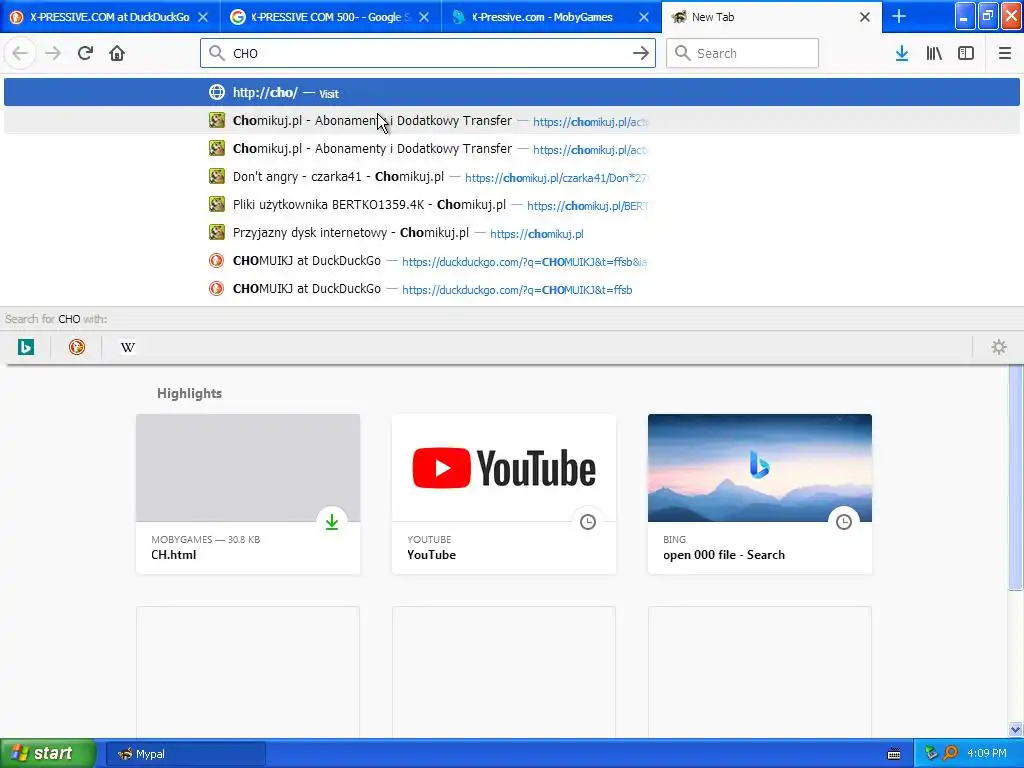Viewport: 1024px width, 768px height.
Task: Close the New Tab tab
Action: coord(865,17)
